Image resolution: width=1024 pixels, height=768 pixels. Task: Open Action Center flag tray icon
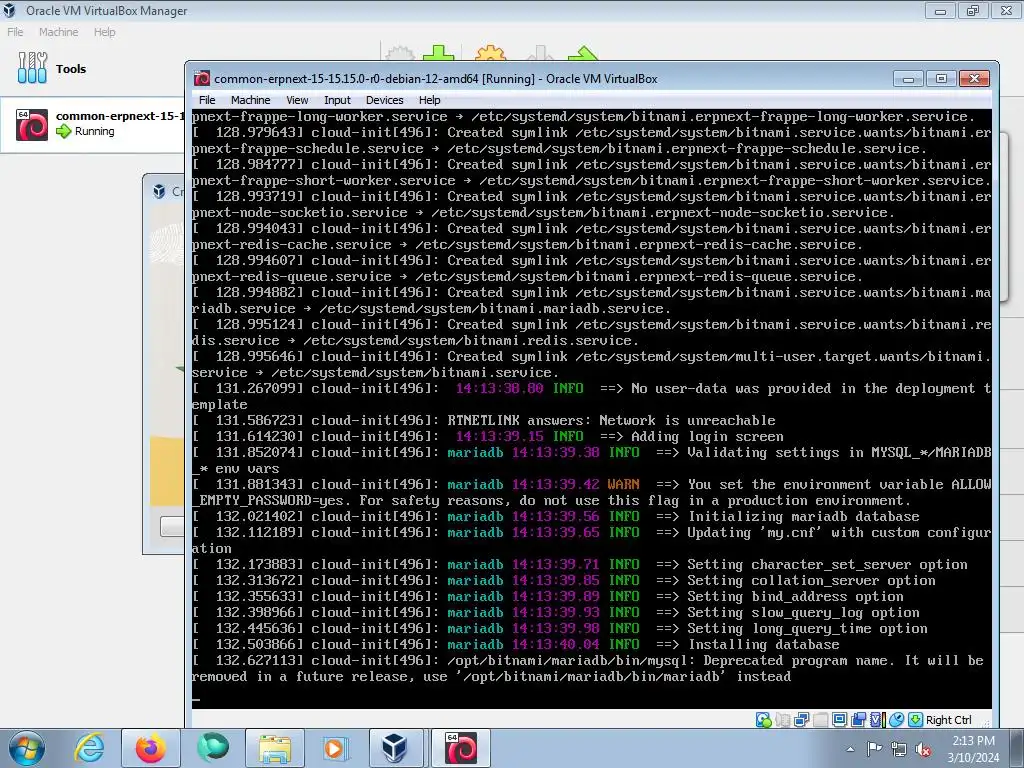(x=874, y=749)
